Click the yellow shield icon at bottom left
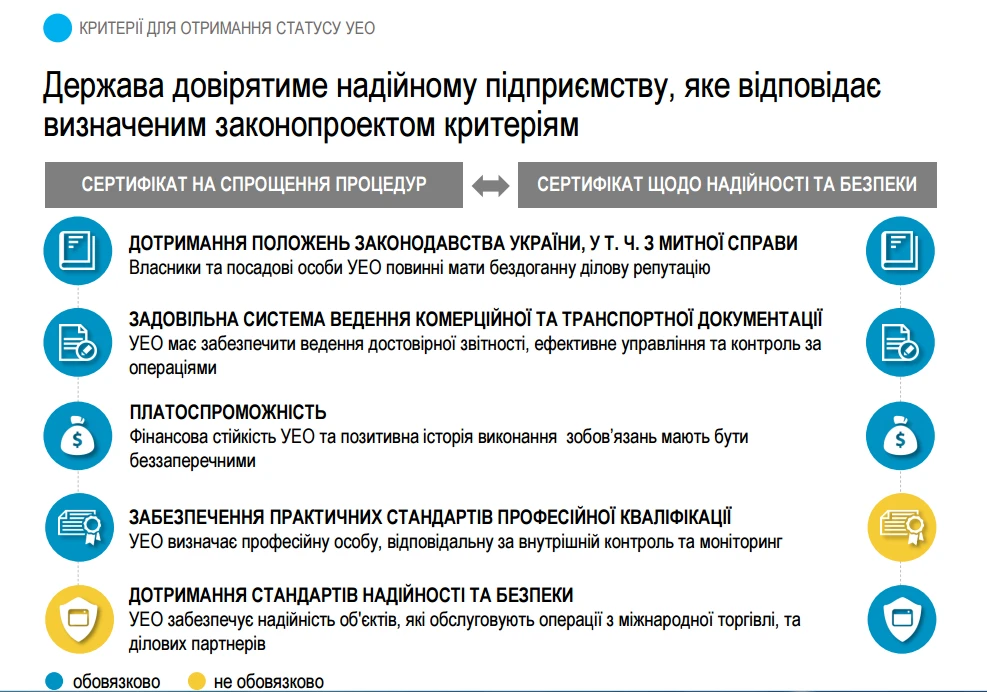Viewport: 987px width, 692px height. click(77, 617)
